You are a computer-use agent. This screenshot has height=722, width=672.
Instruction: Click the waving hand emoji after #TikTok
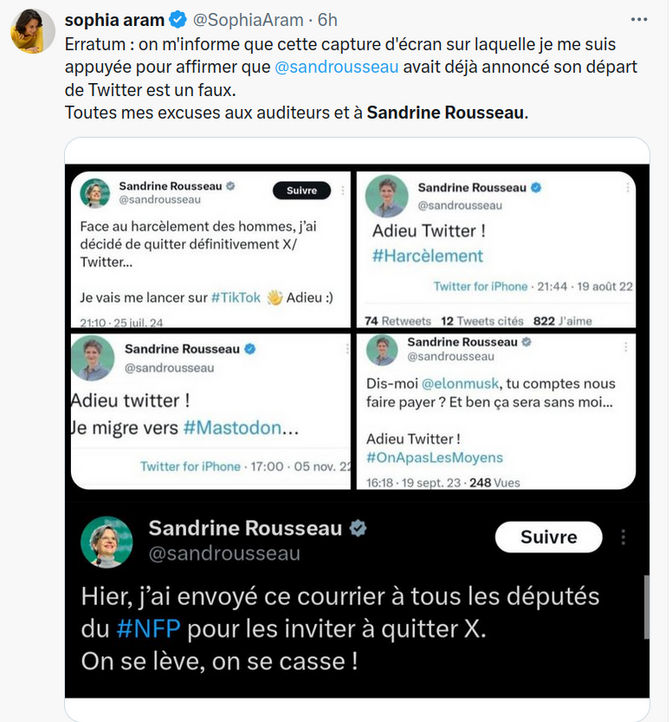[x=275, y=299]
